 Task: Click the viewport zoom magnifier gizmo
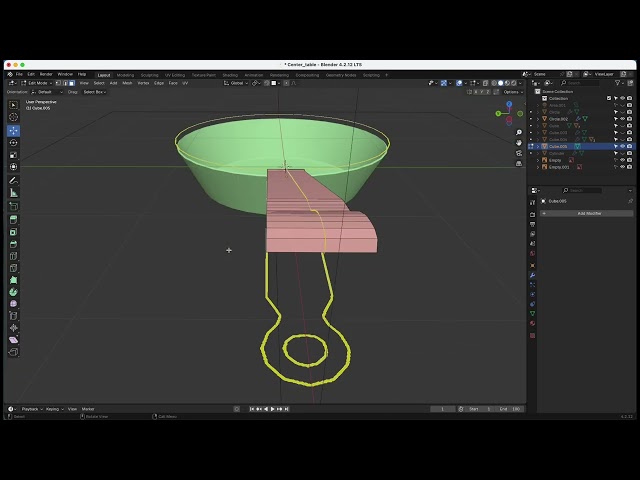(x=519, y=133)
